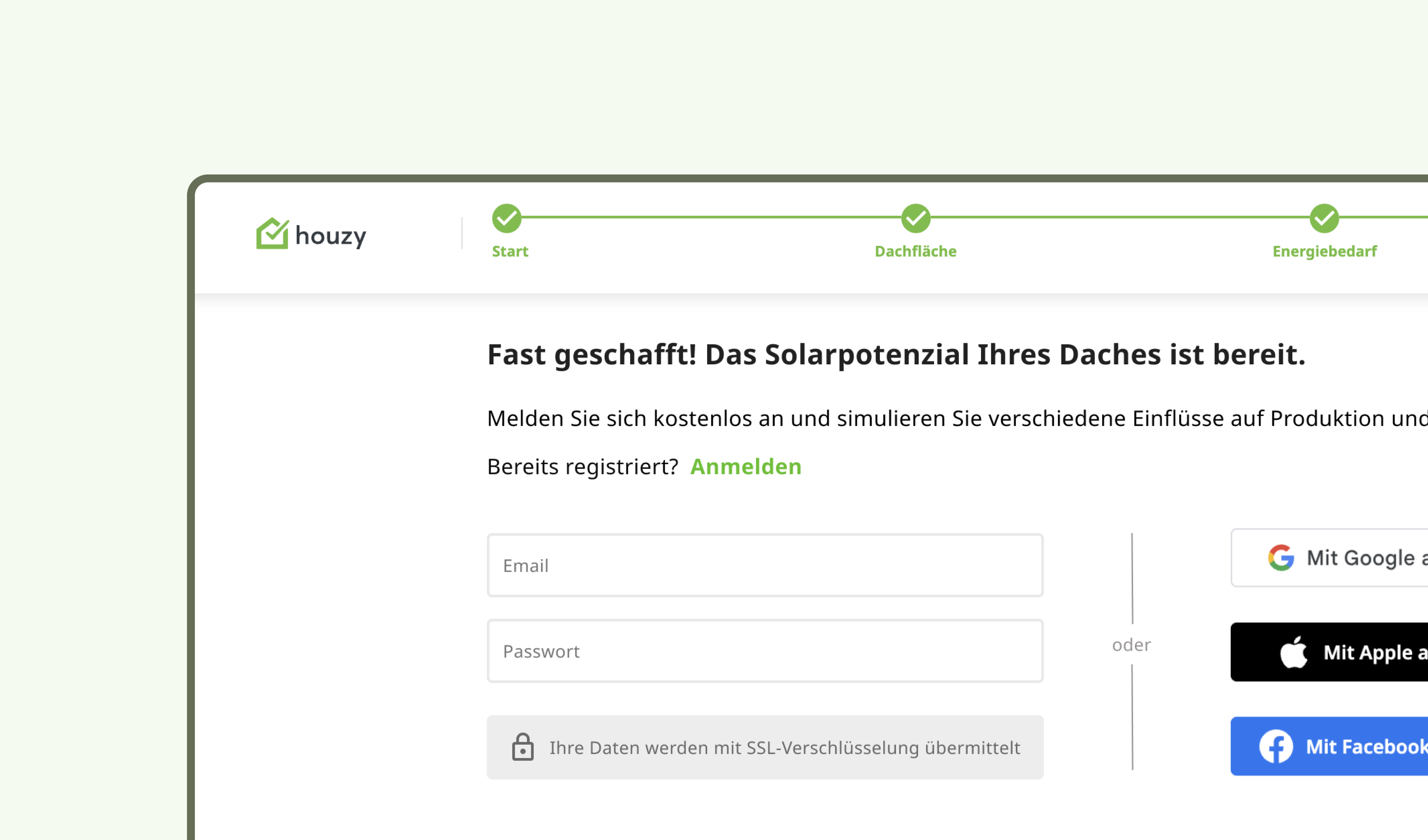
Task: Select the Energiebedarf step label
Action: point(1324,251)
